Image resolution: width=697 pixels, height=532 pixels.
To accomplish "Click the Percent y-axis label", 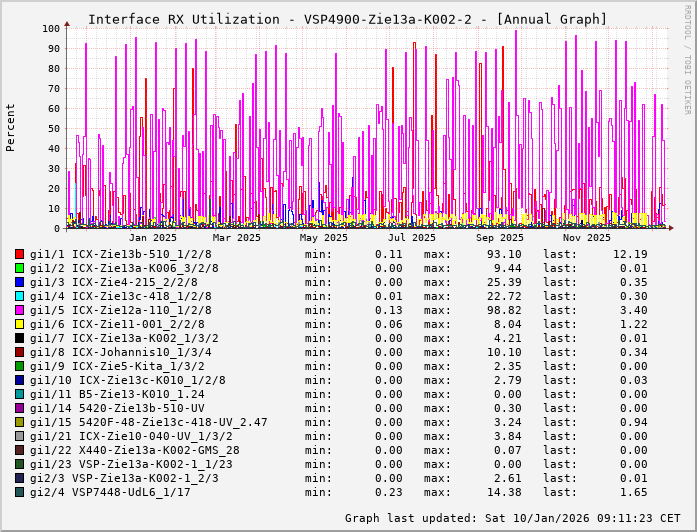I will (x=11, y=127).
